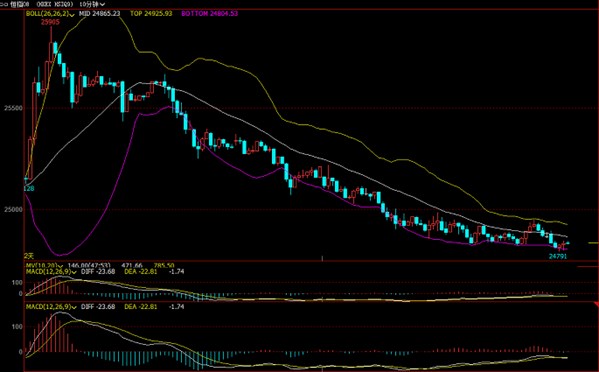
Task: Click the BOTTOM 24804.53 value
Action: 209,13
